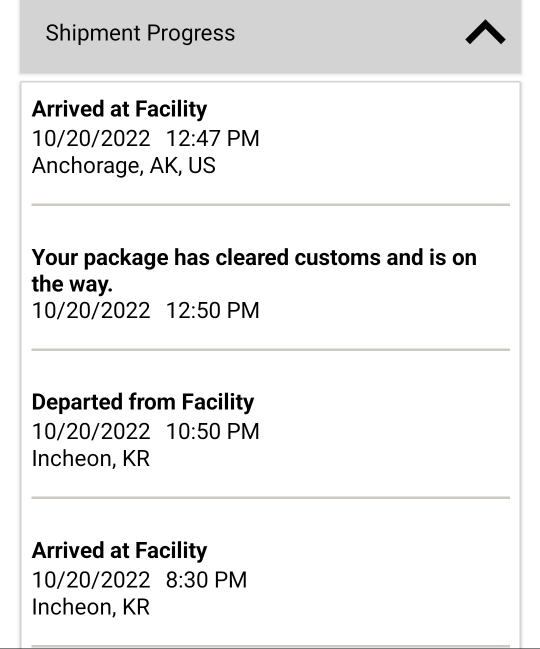Image resolution: width=540 pixels, height=649 pixels.
Task: Click the gray Shipment Progress header bar
Action: (271, 36)
